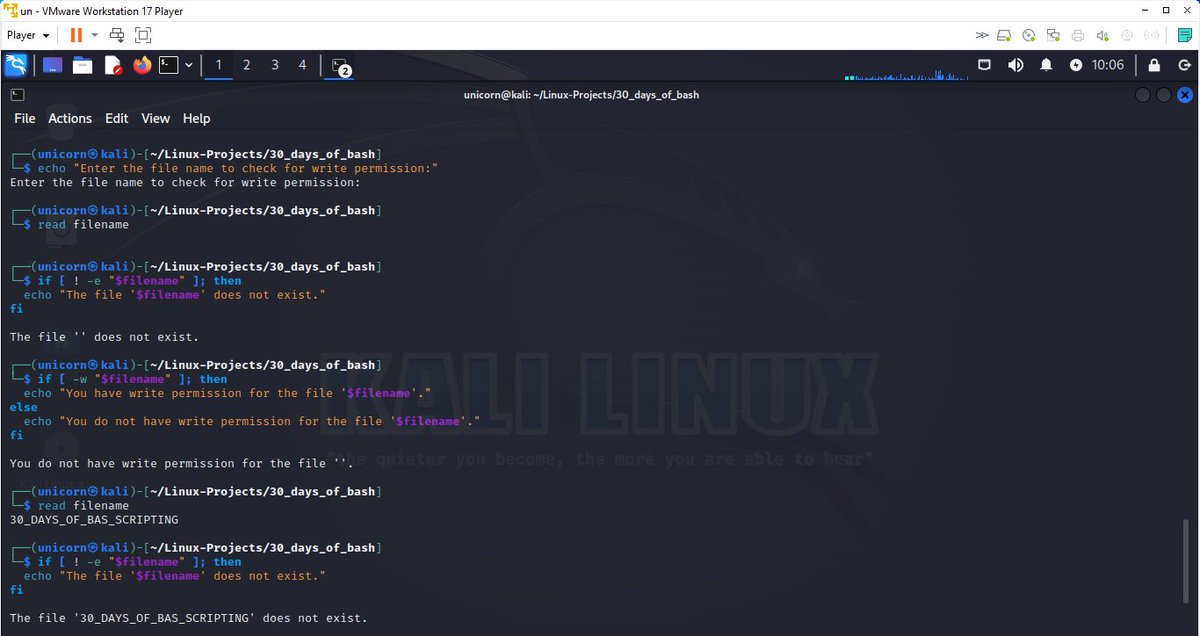
Task: Click the printer device icon in VMware's toolbar
Action: pos(1078,35)
